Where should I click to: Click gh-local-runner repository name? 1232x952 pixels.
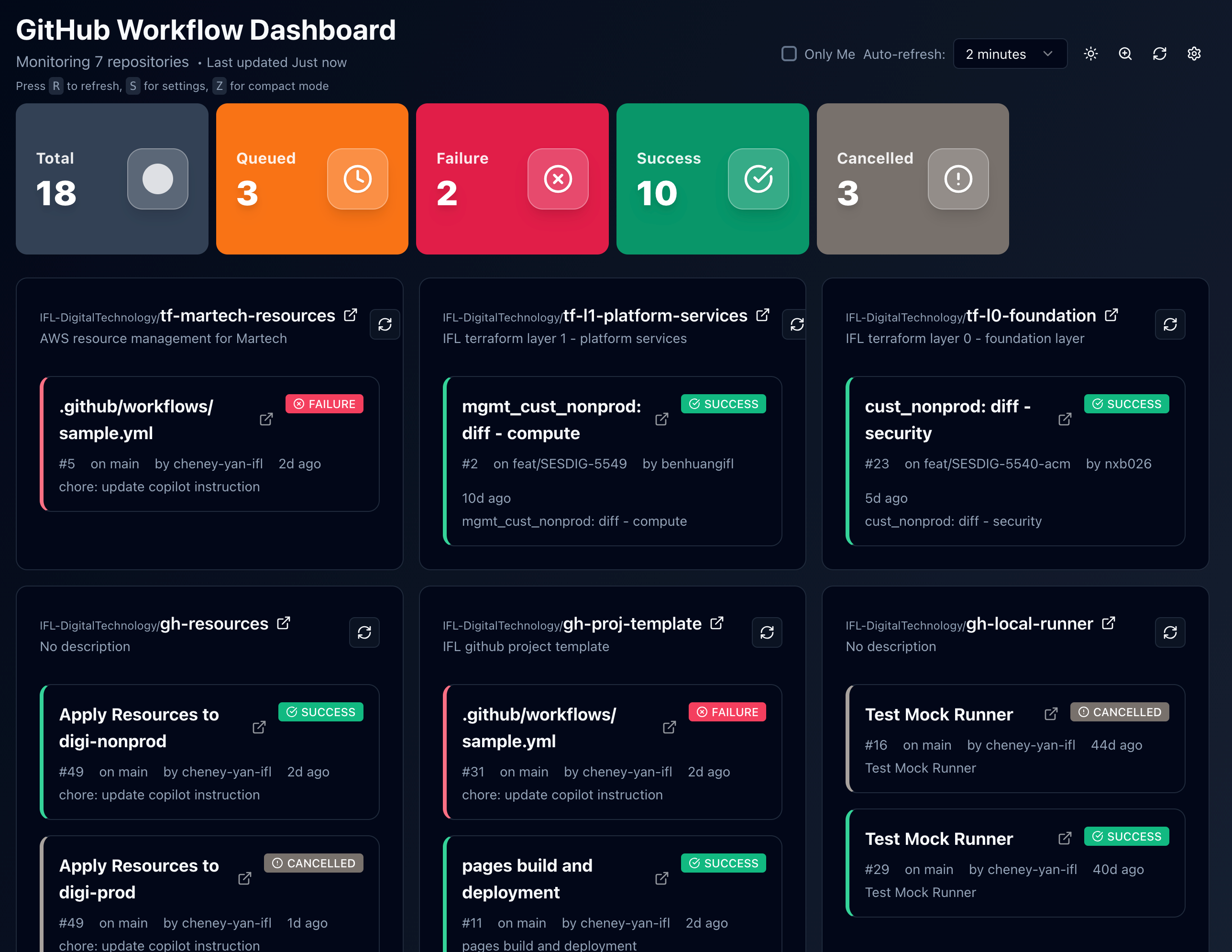1030,623
